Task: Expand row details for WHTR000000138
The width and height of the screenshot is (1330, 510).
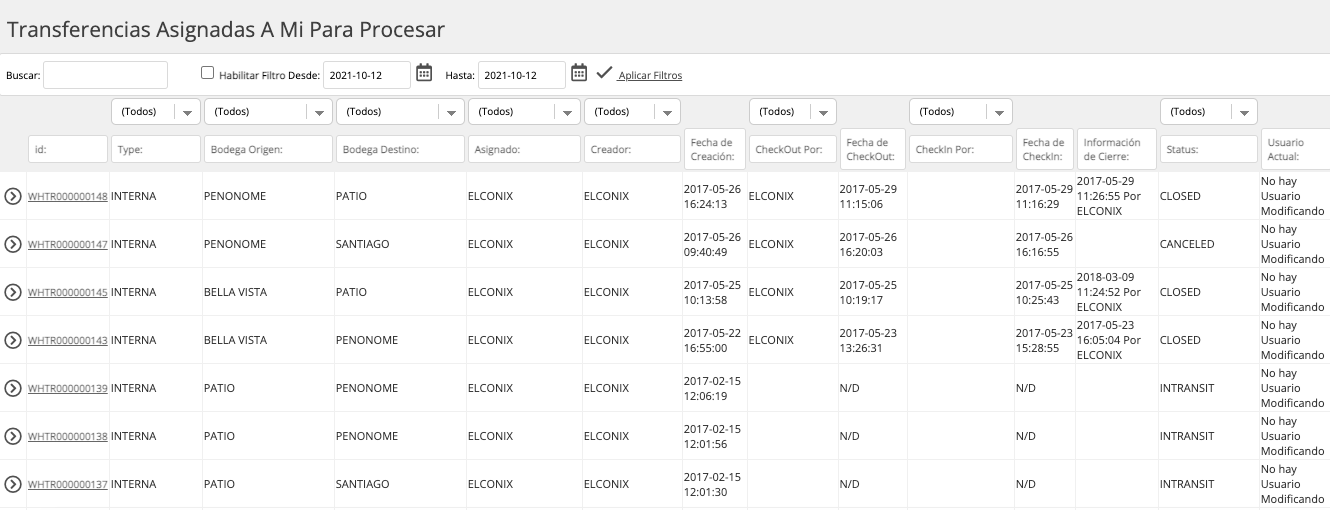Action: 13,436
